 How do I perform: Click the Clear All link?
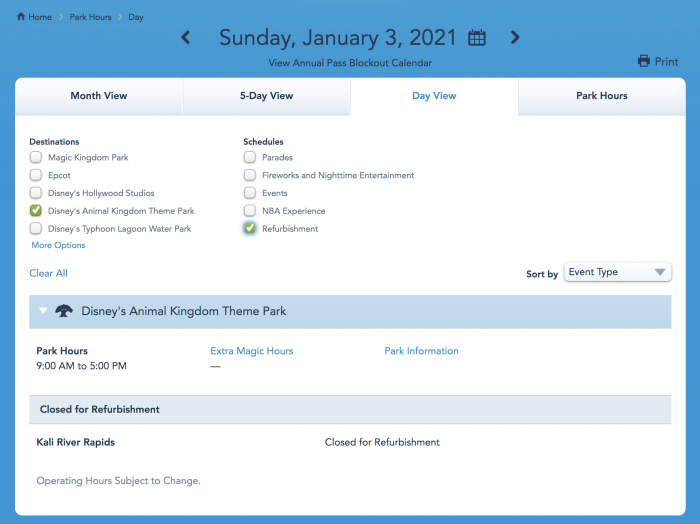coord(48,273)
